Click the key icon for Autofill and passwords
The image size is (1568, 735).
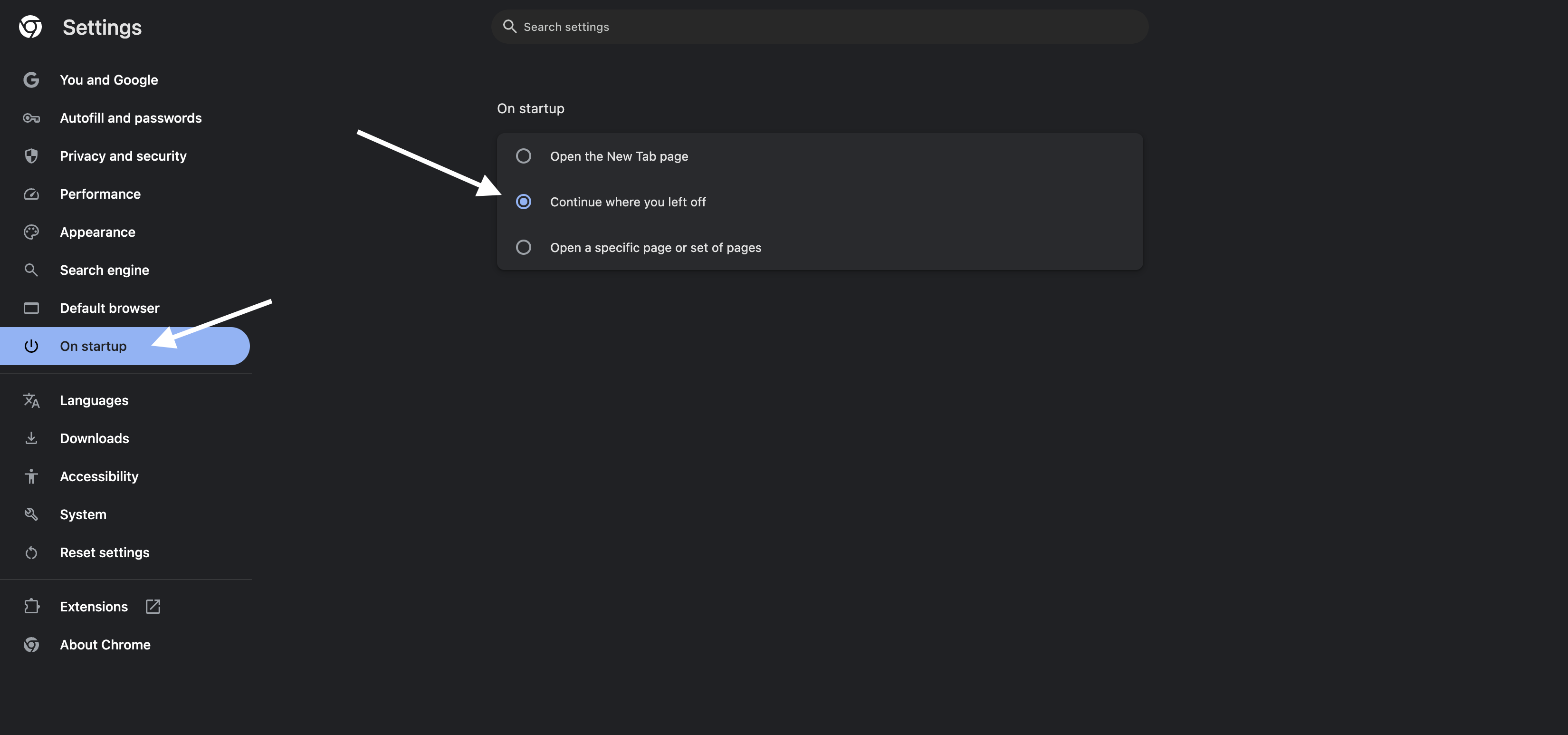(x=31, y=118)
